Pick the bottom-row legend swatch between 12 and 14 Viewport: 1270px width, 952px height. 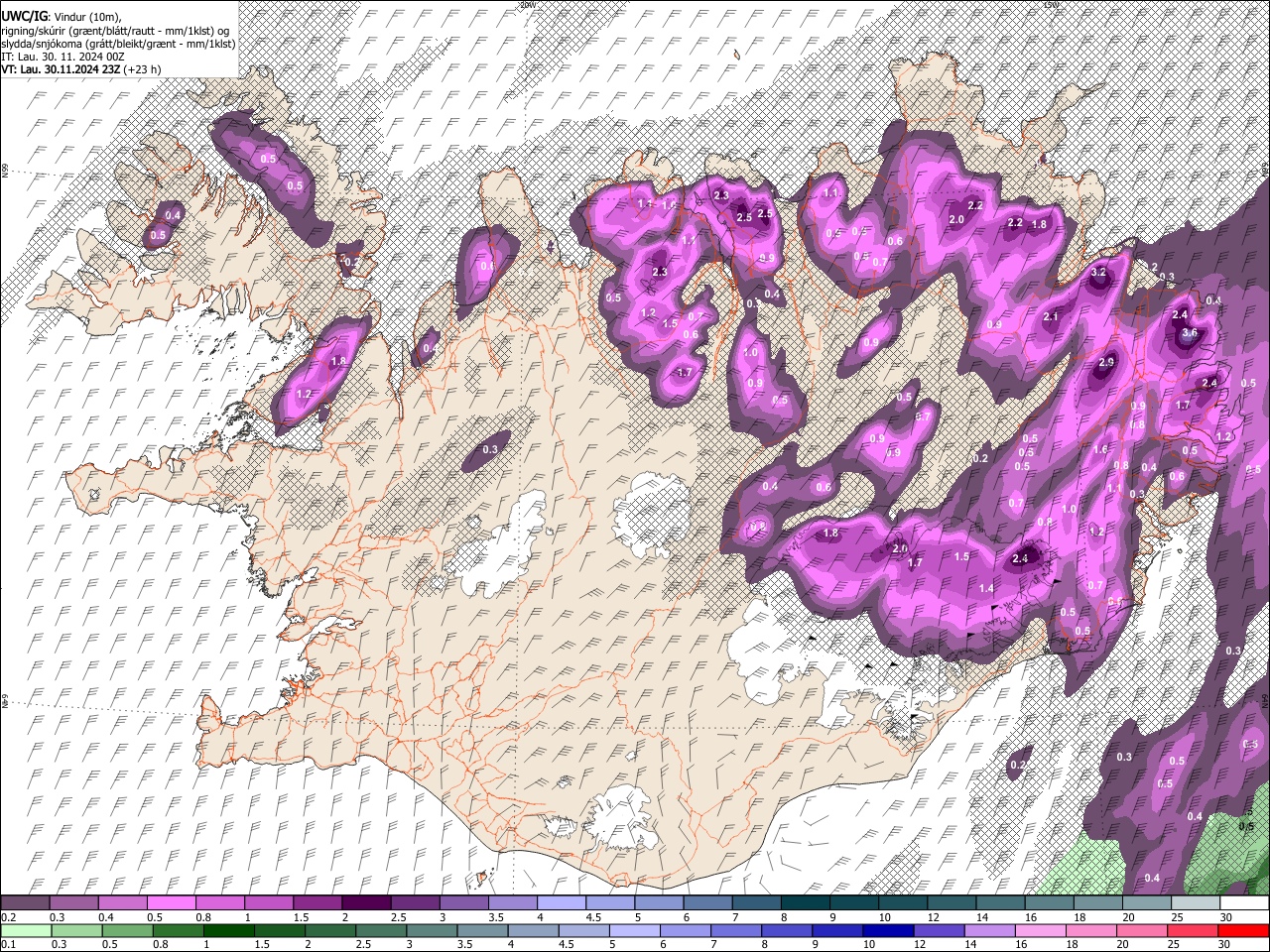[940, 930]
